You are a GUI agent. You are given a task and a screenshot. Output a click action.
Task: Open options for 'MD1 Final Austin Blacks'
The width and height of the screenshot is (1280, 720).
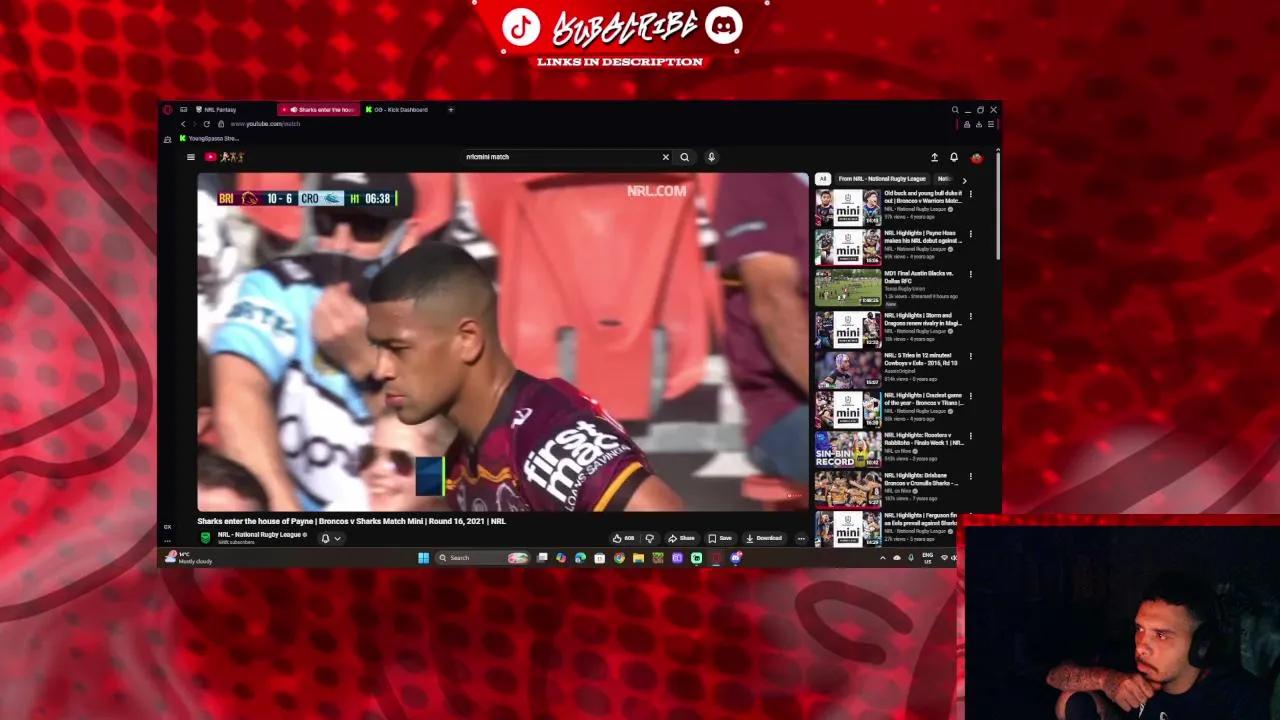coord(970,274)
